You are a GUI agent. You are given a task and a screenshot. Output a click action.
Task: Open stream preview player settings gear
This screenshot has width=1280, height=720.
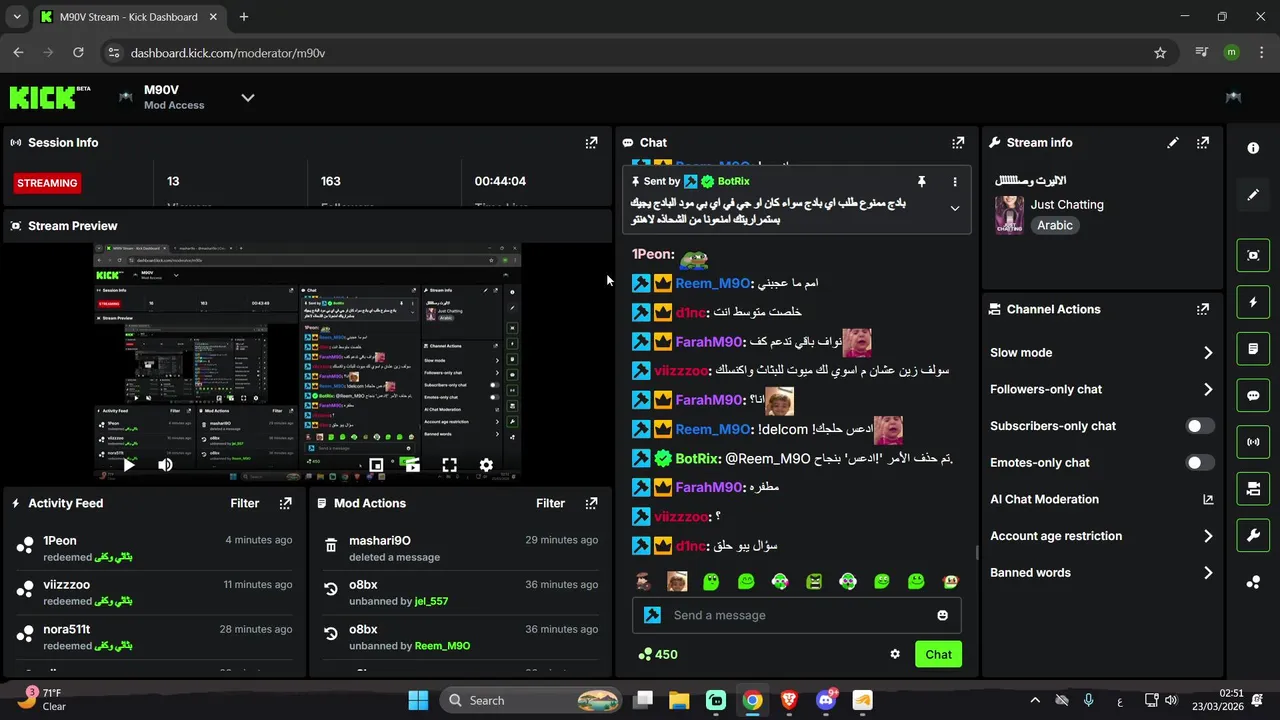[486, 465]
